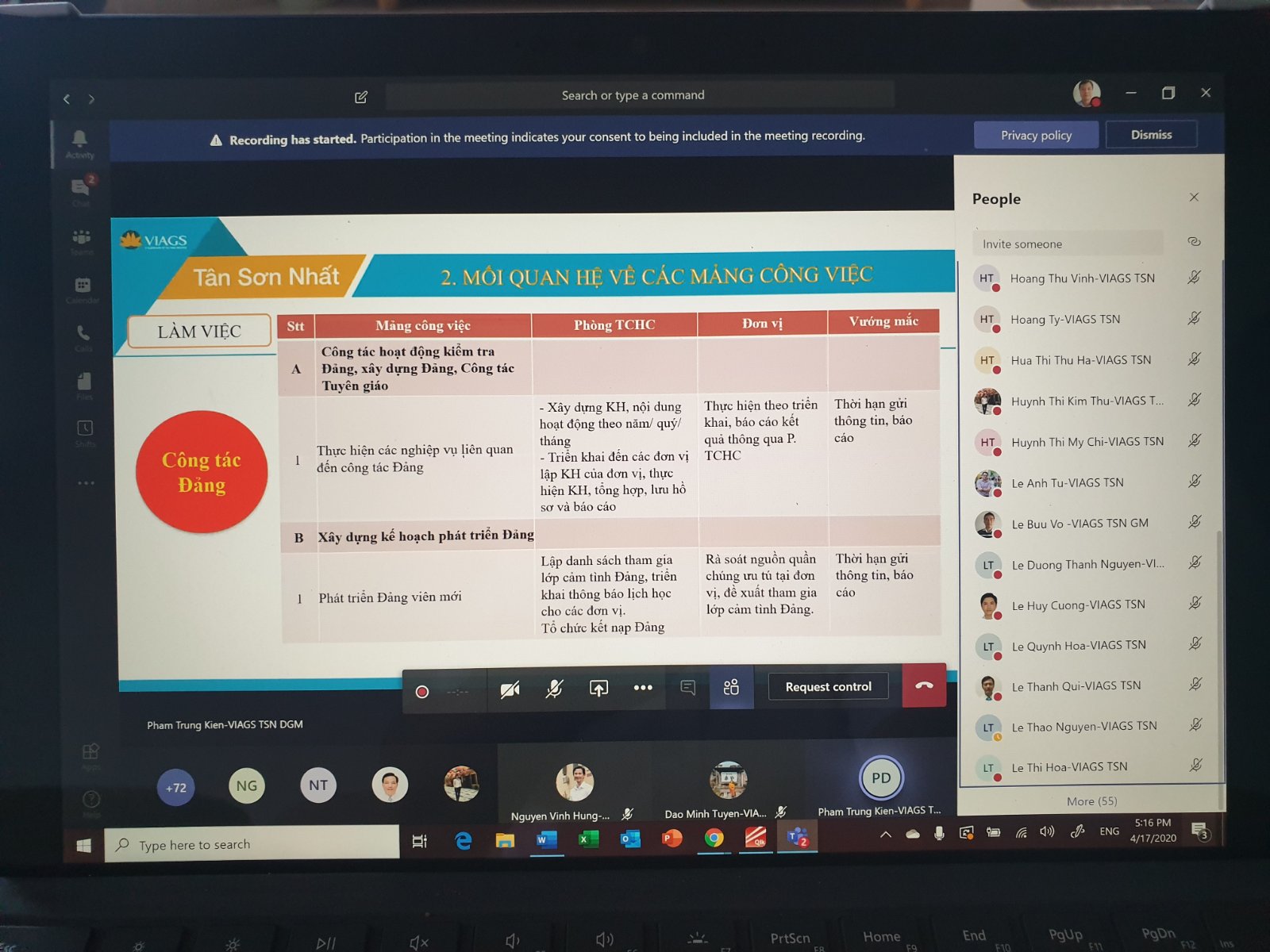Select the NT participant avatar
Image resolution: width=1270 pixels, height=952 pixels.
tap(318, 785)
